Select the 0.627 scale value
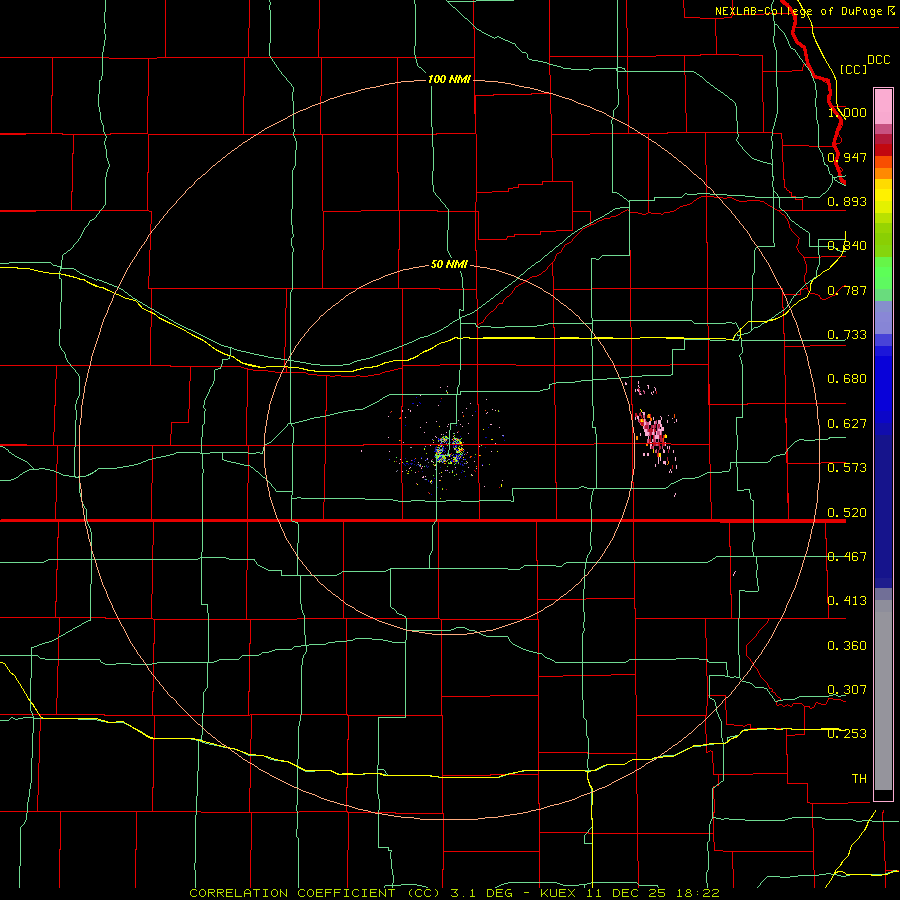Viewport: 900px width, 900px height. click(x=847, y=424)
